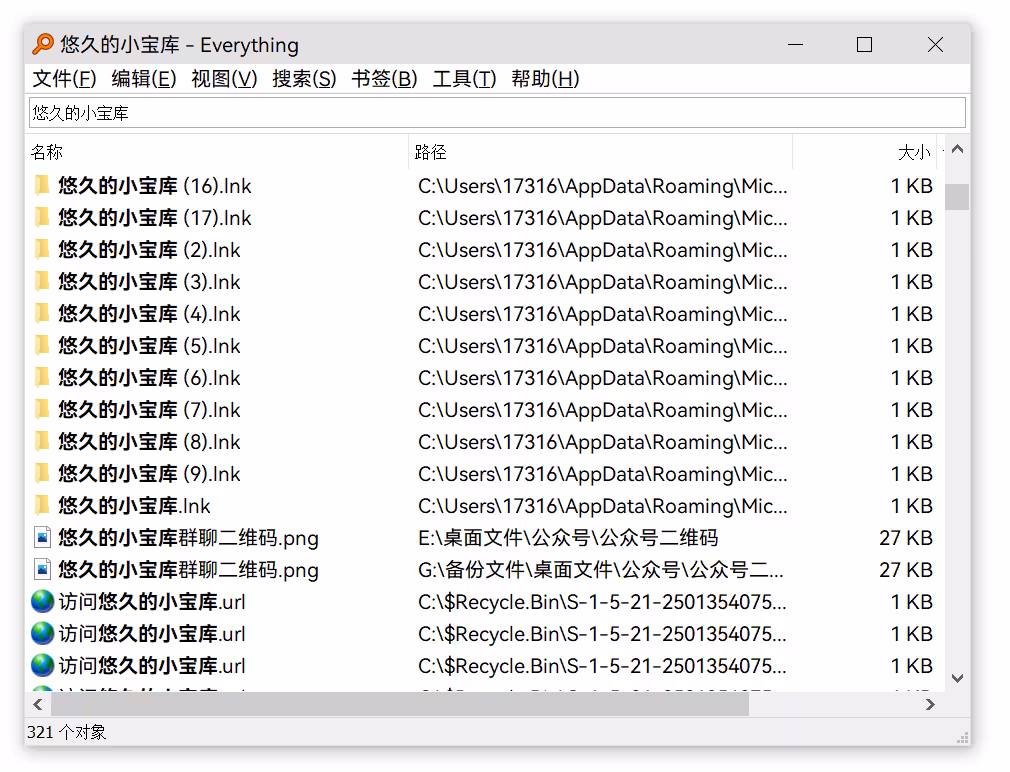Image resolution: width=1010 pixels, height=772 pixels.
Task: Click folder icon of 悠久的小宝库 (17).lnk
Action: 42,218
